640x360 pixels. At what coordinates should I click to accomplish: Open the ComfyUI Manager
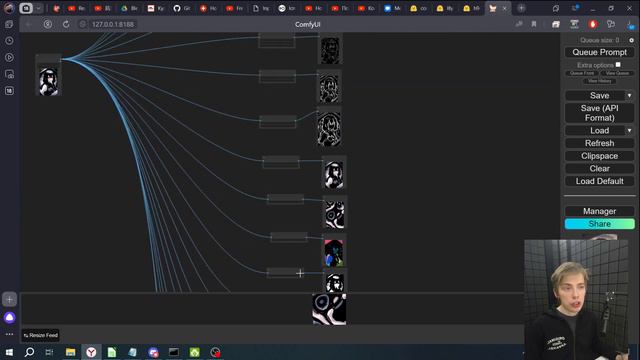tap(599, 211)
